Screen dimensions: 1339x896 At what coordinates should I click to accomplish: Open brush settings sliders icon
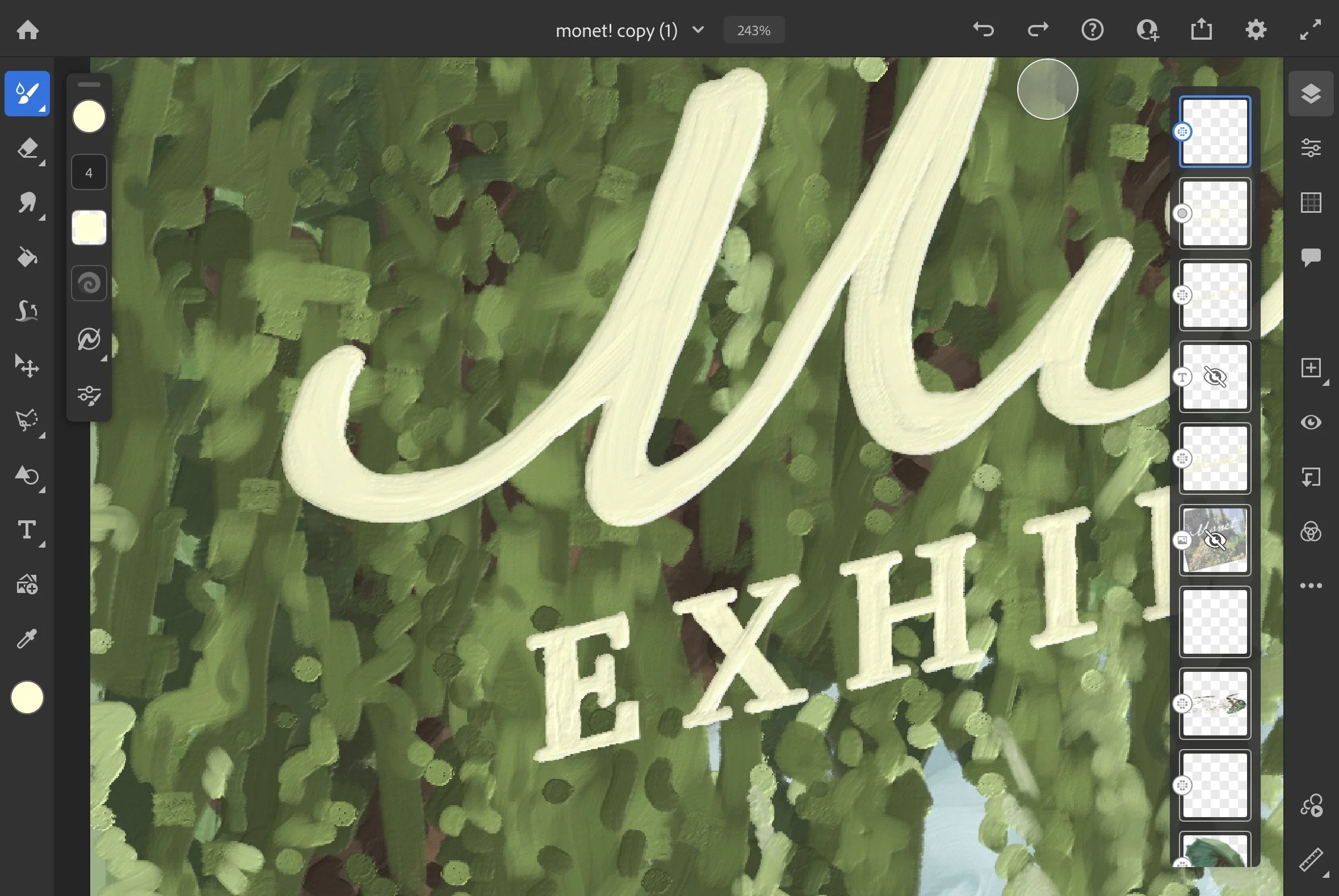point(89,395)
